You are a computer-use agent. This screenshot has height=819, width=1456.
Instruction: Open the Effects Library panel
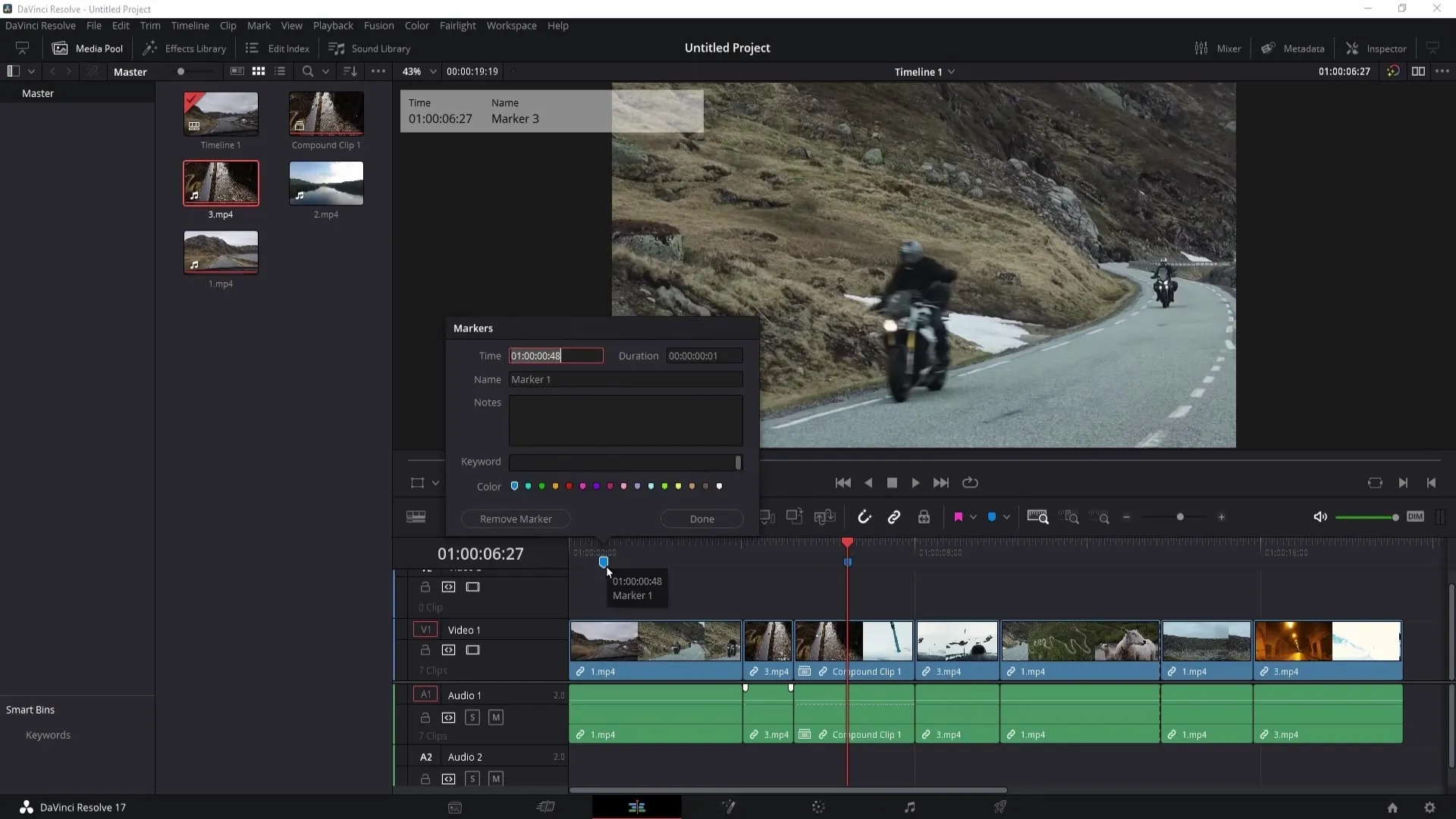click(185, 49)
